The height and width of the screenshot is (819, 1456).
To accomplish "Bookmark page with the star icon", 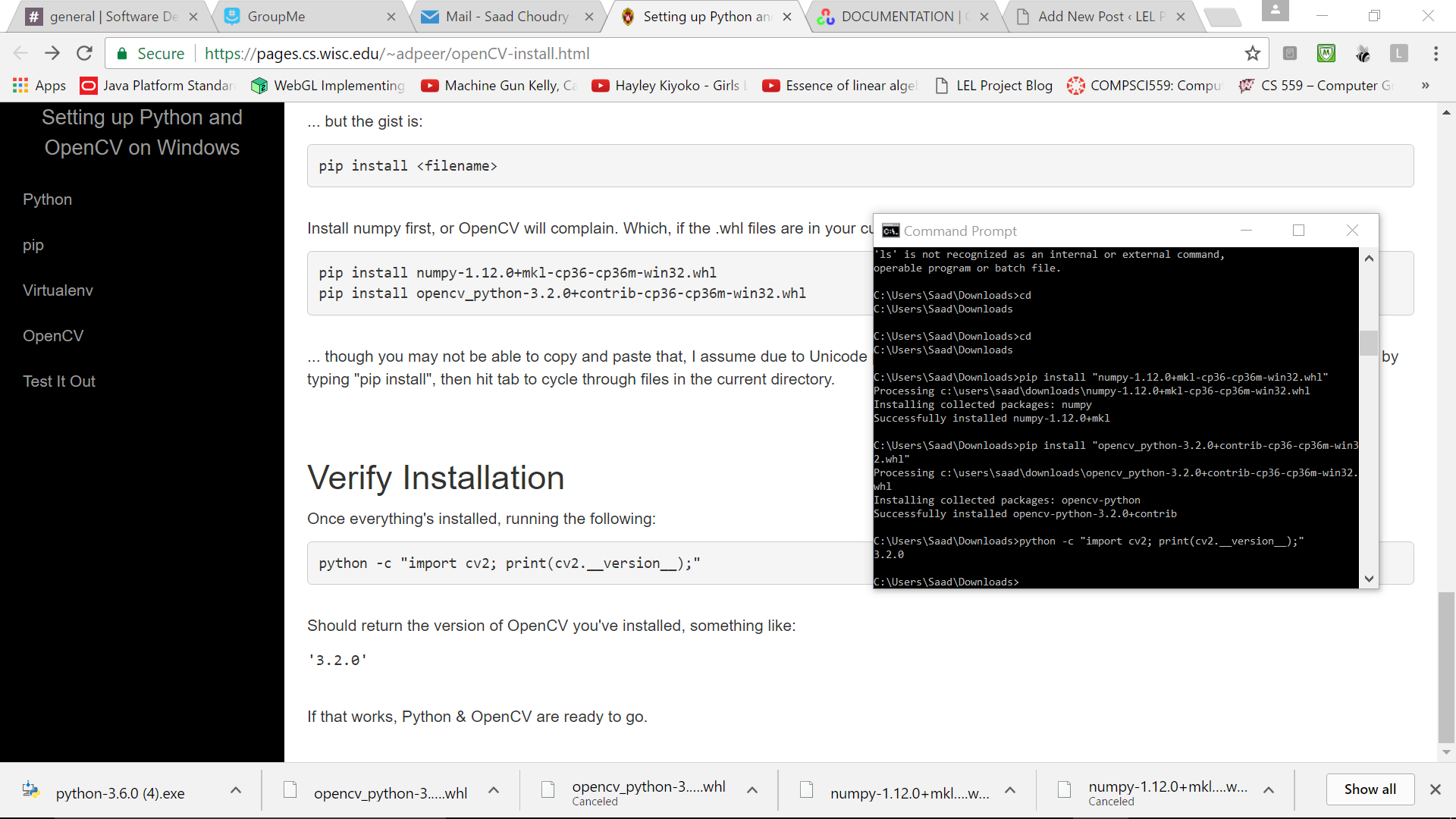I will pyautogui.click(x=1252, y=53).
